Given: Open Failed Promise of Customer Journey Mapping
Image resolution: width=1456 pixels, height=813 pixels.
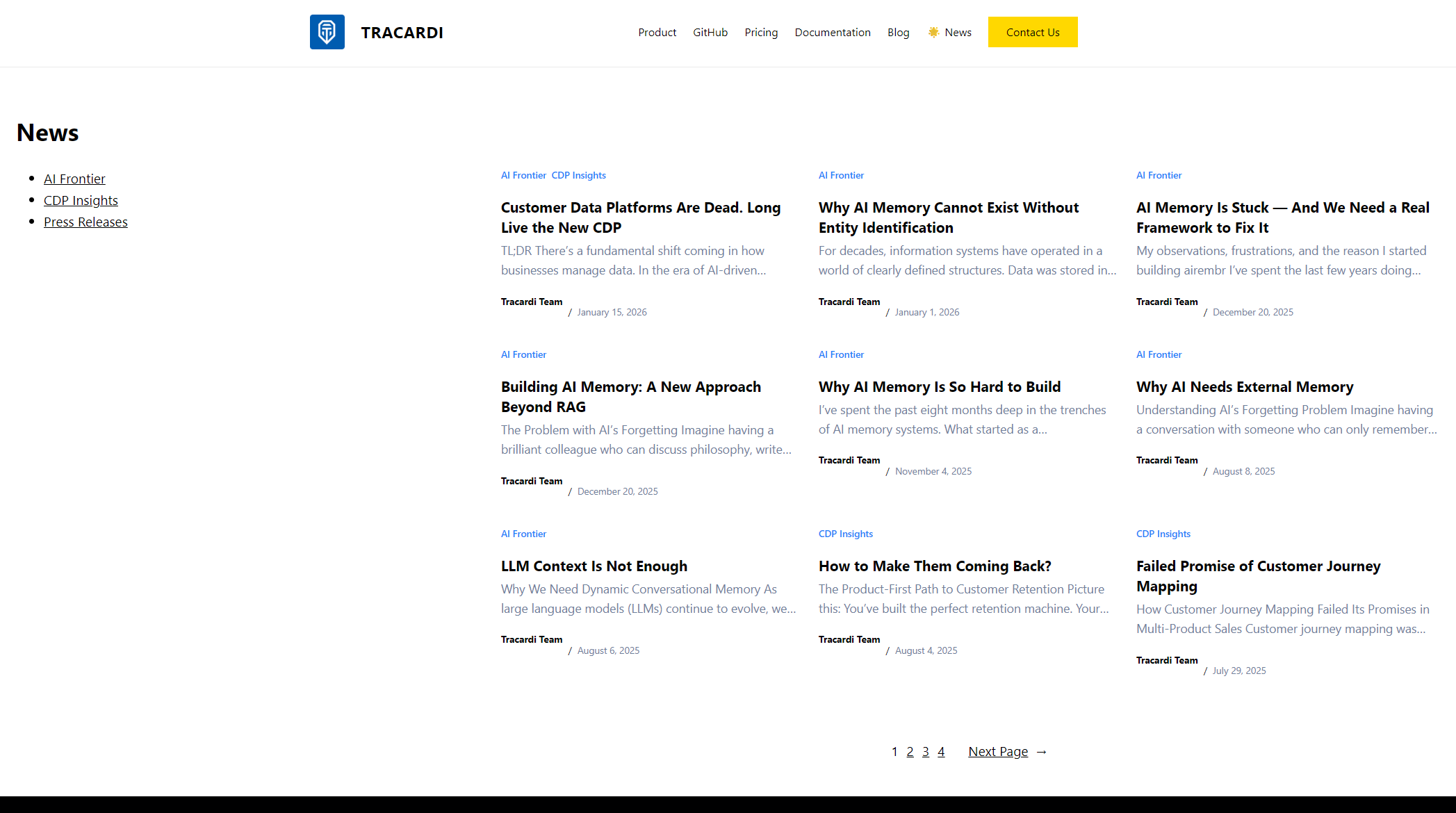Looking at the screenshot, I should pyautogui.click(x=1258, y=576).
